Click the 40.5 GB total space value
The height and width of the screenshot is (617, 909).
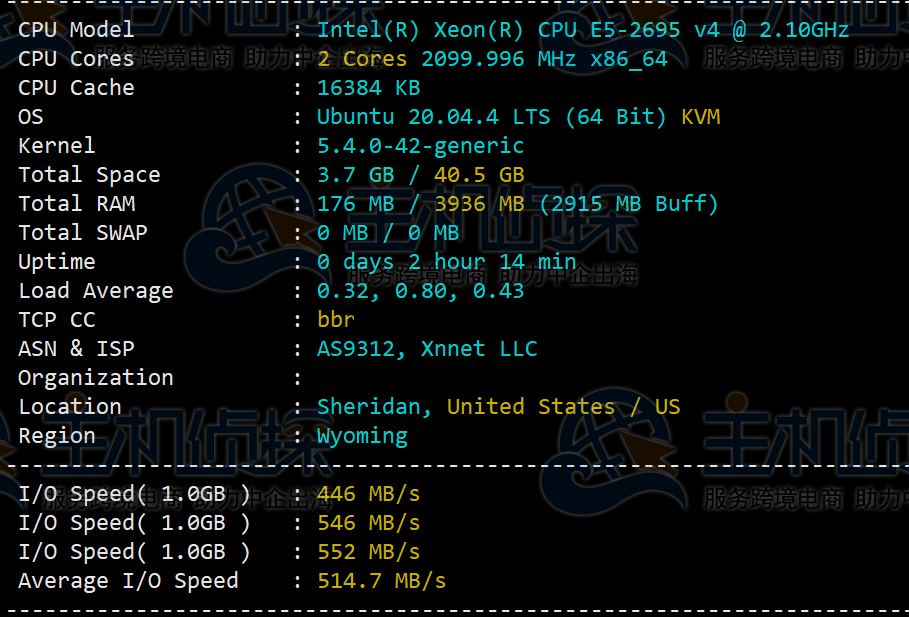479,175
